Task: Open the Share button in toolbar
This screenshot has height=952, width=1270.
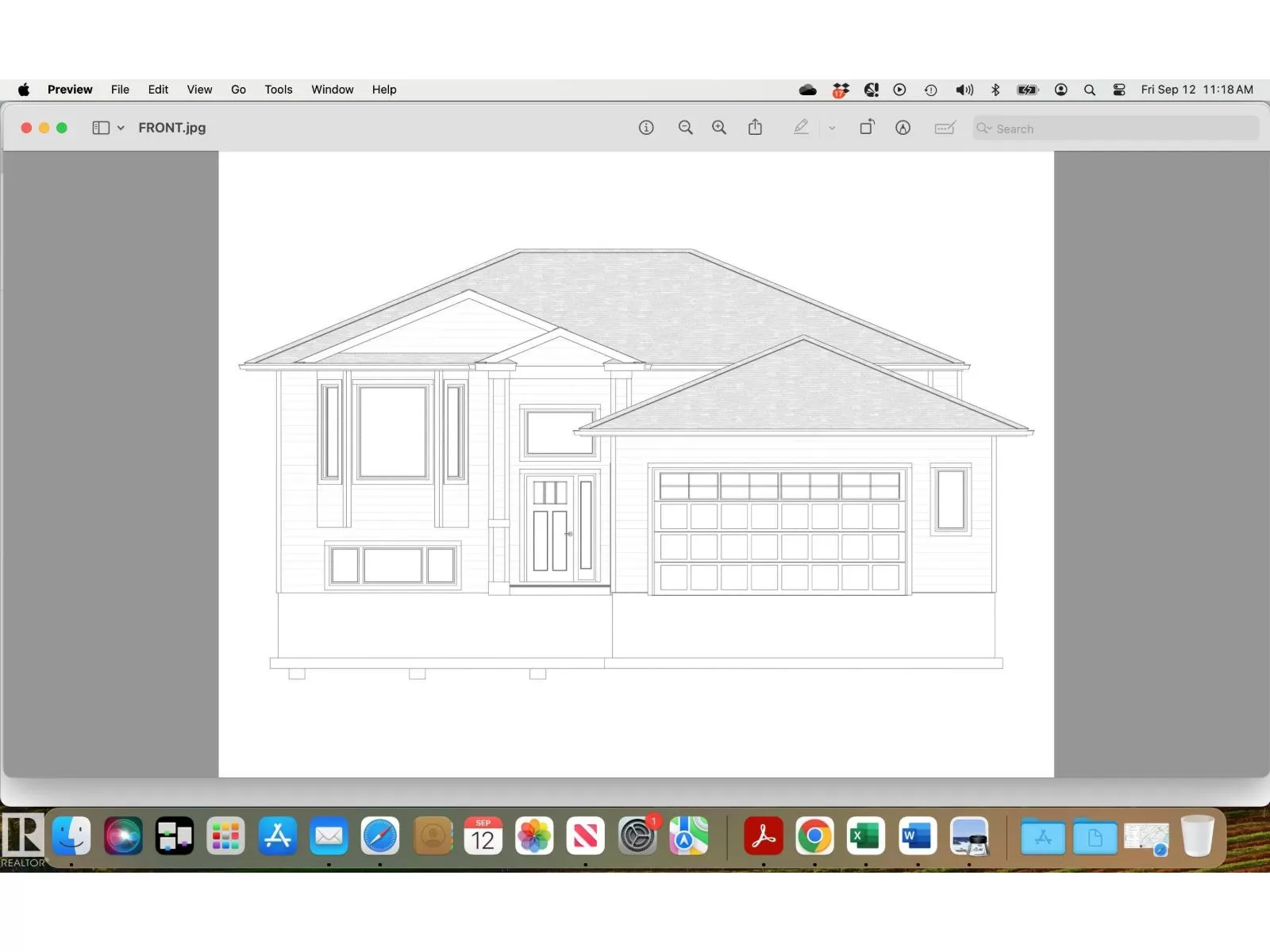Action: tap(755, 128)
